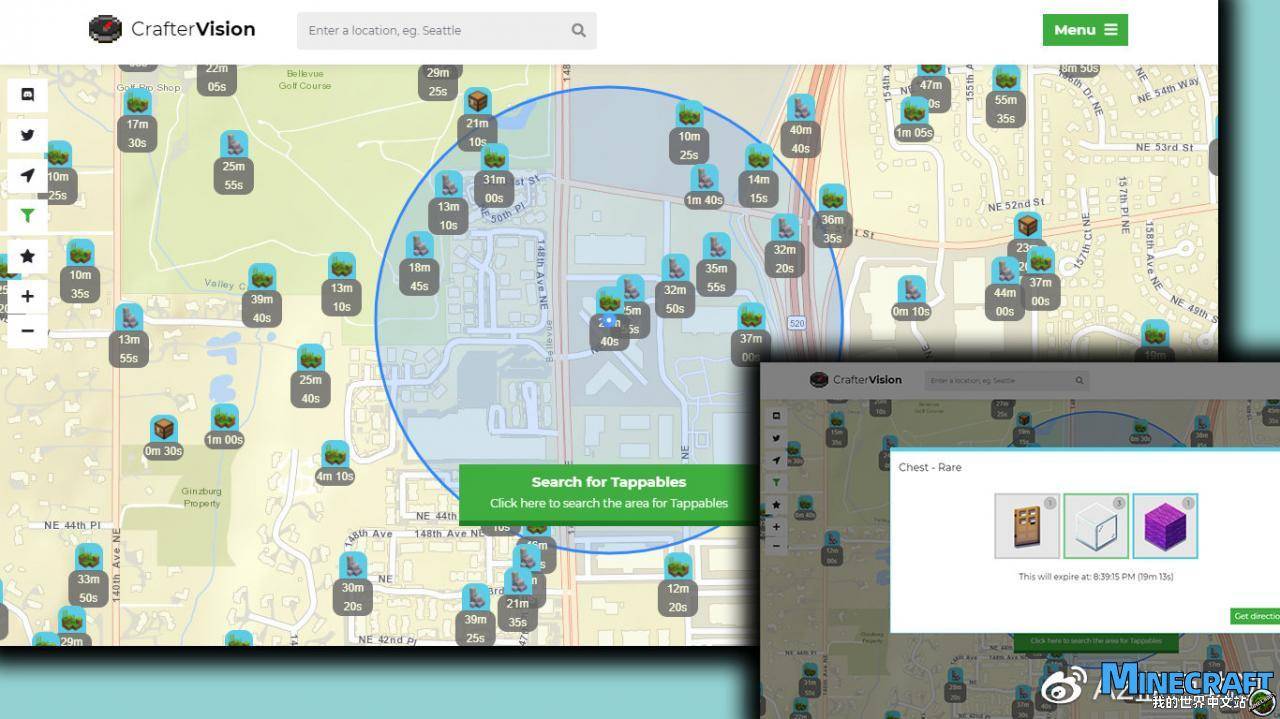Focus the location search field
Viewport: 1280px width, 719px height.
coord(435,30)
